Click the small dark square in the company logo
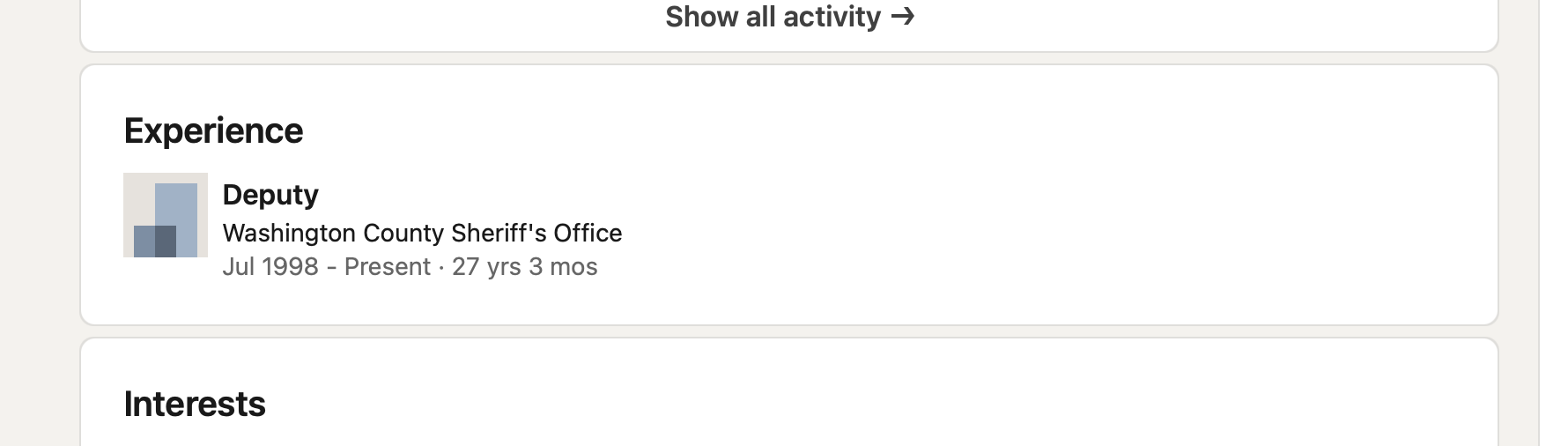Image resolution: width=1568 pixels, height=446 pixels. 166,242
